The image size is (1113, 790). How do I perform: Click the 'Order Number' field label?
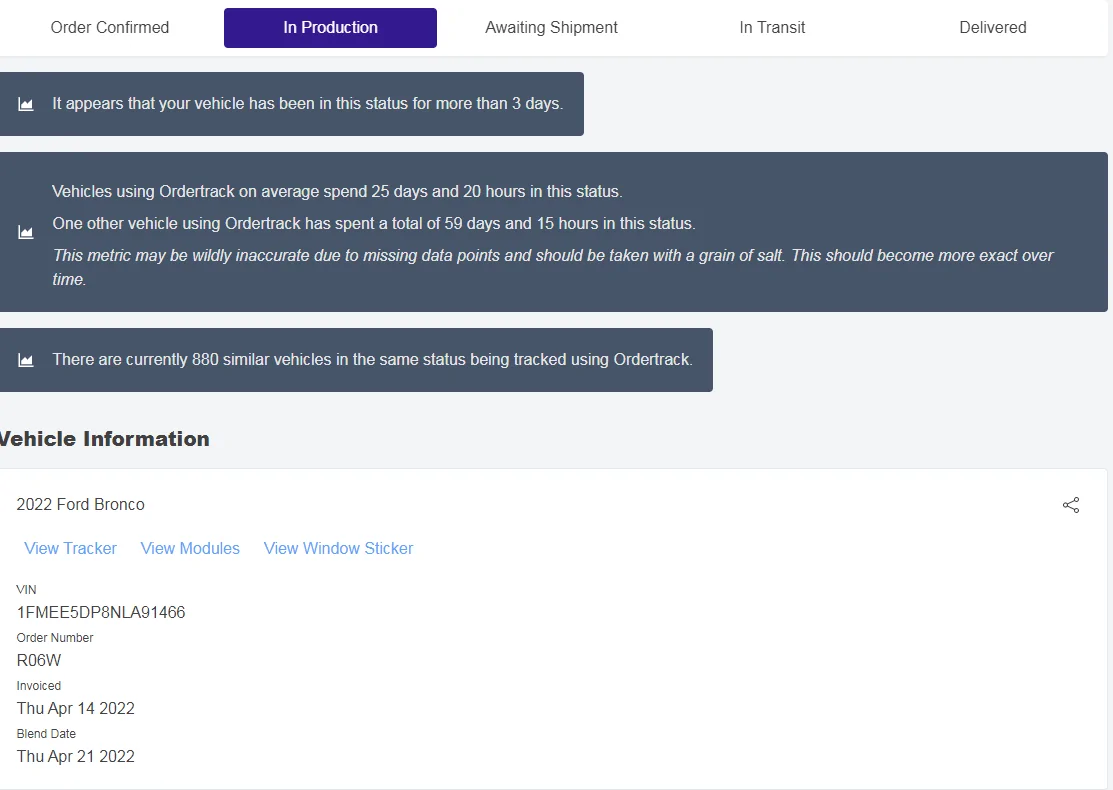55,638
